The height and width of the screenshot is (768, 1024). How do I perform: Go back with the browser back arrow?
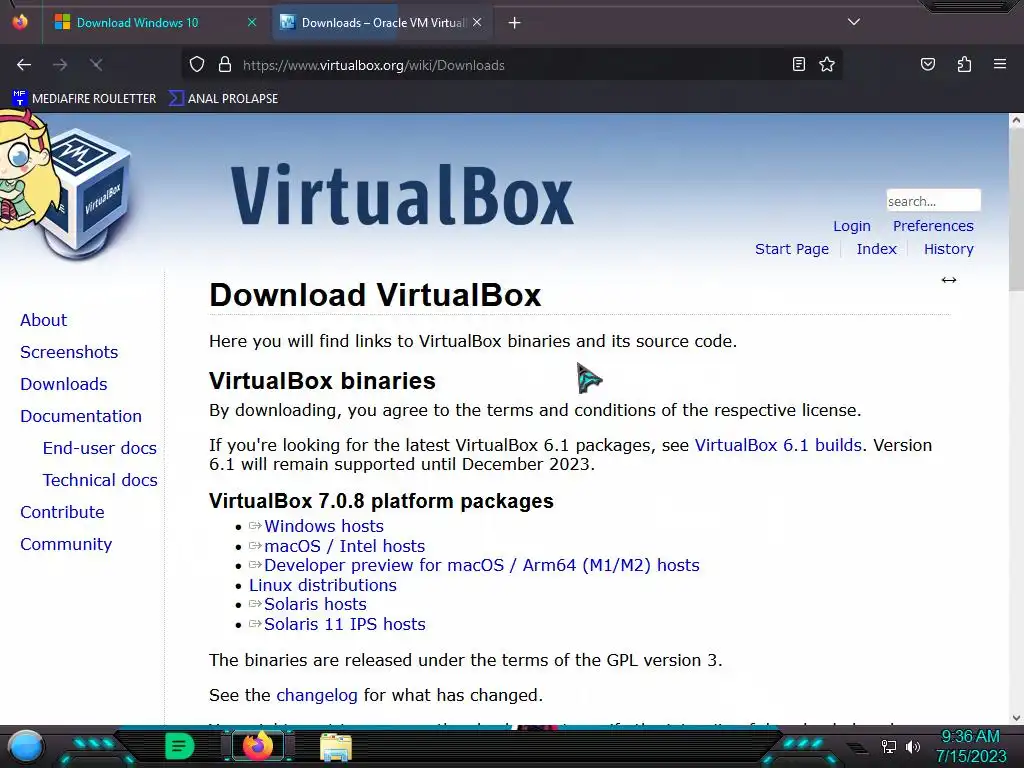click(24, 65)
